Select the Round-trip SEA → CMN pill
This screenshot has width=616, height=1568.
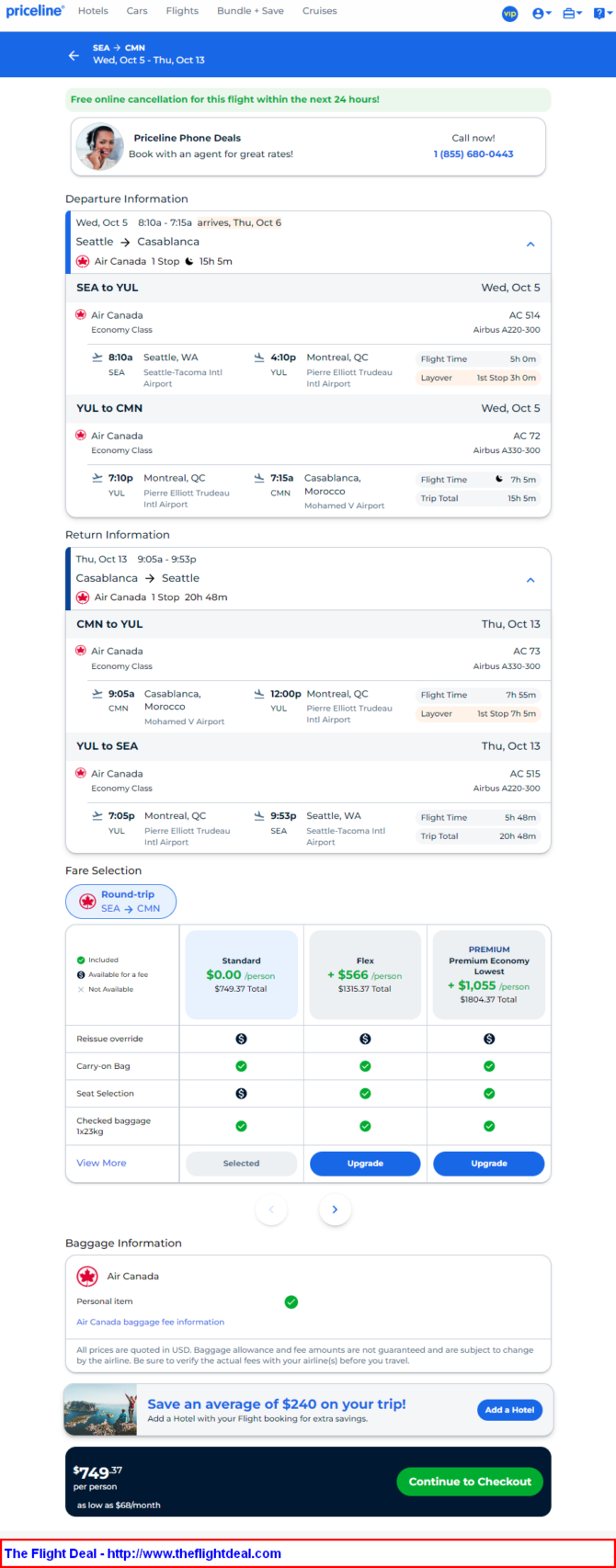click(x=120, y=902)
